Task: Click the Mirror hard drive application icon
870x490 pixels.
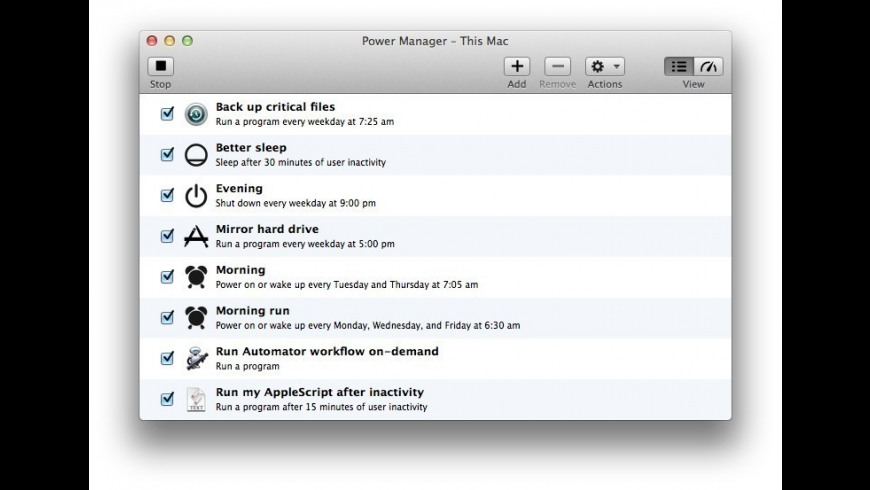Action: 196,236
